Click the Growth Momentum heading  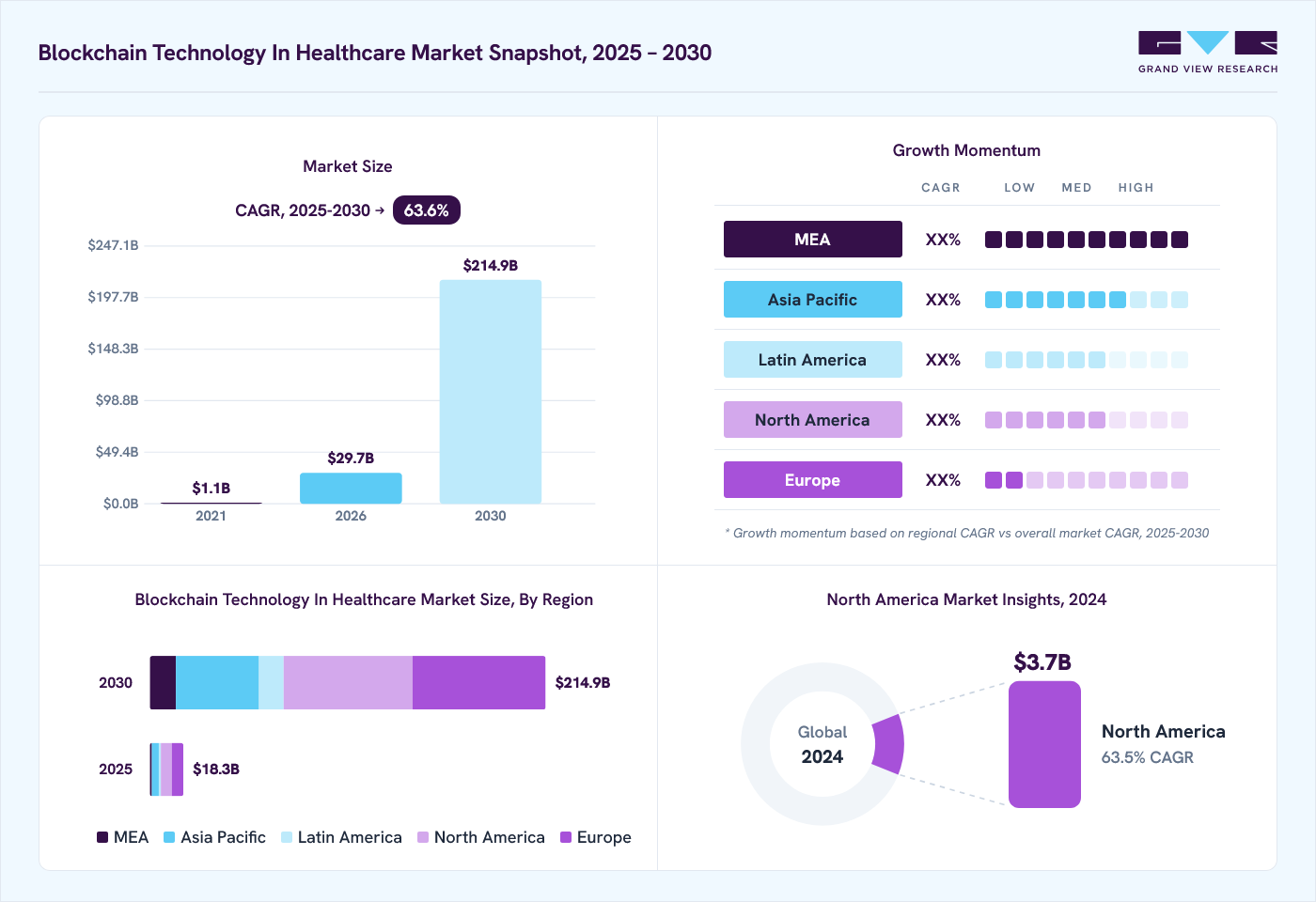tap(966, 150)
